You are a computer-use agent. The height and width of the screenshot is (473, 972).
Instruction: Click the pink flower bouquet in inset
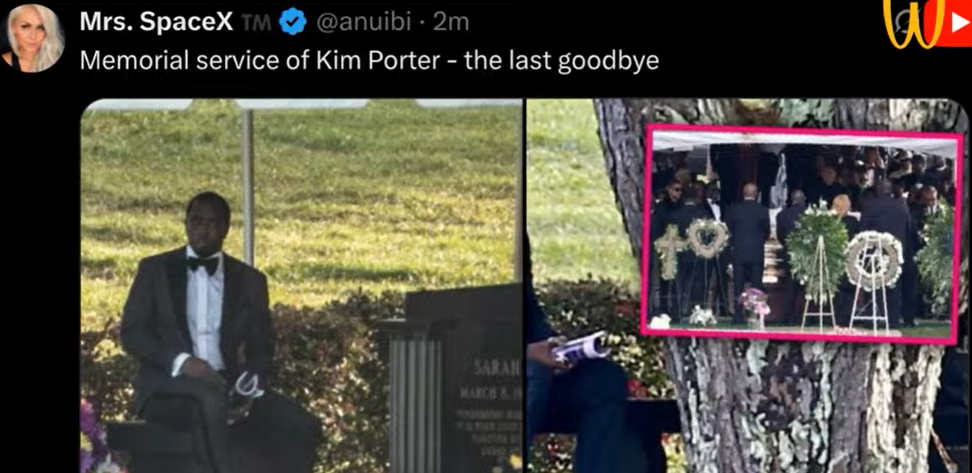click(x=754, y=300)
